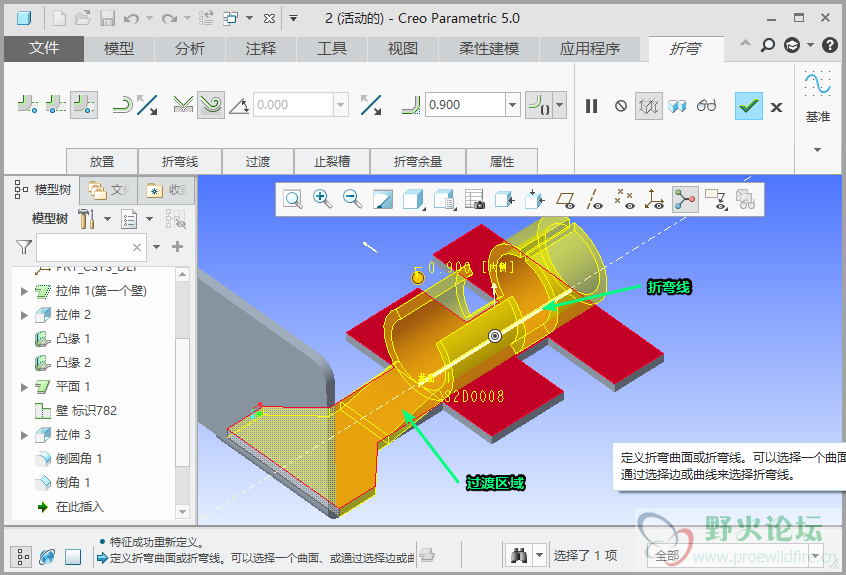846x575 pixels.
Task: Open the 文件 menu
Action: 44,49
